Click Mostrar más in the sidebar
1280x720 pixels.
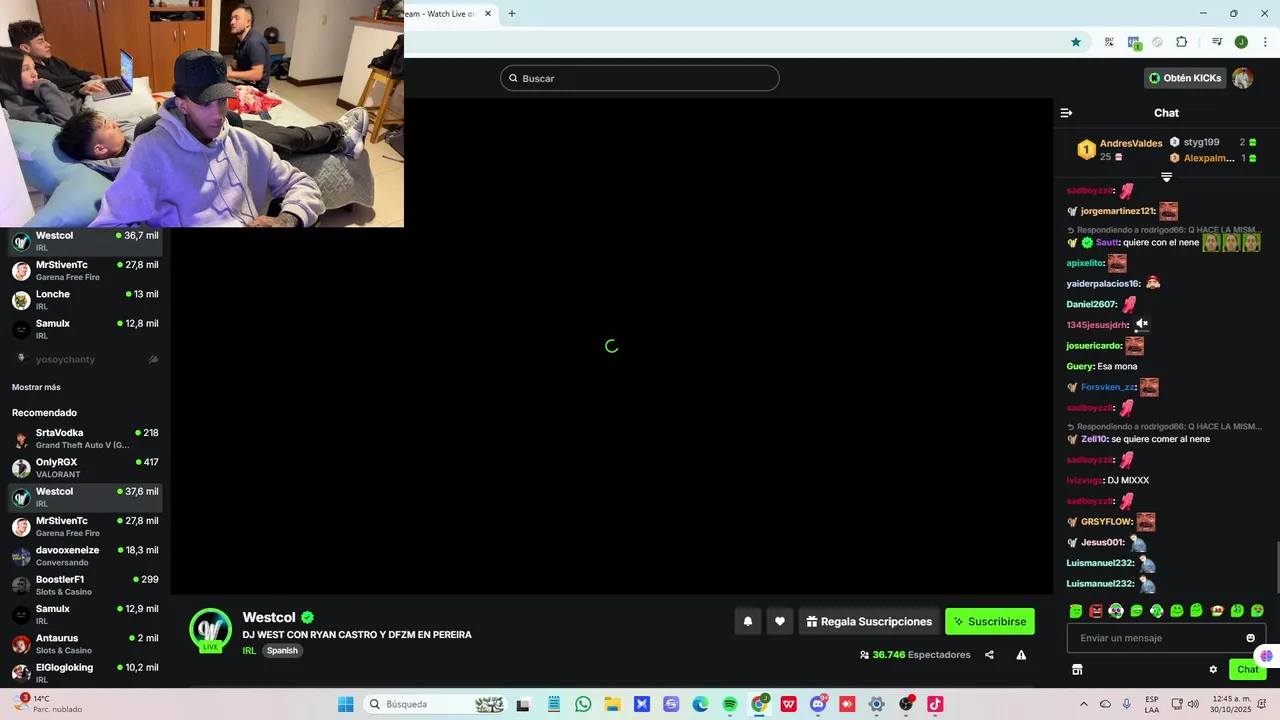pos(36,387)
